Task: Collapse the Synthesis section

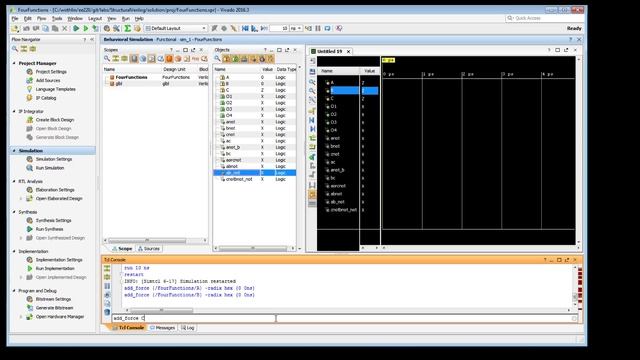Action: click(x=14, y=212)
